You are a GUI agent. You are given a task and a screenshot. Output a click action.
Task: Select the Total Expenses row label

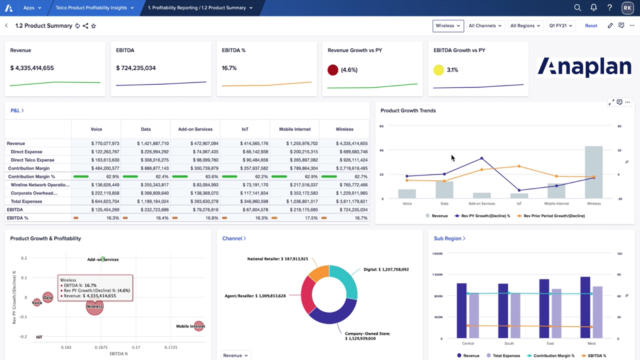click(x=27, y=201)
